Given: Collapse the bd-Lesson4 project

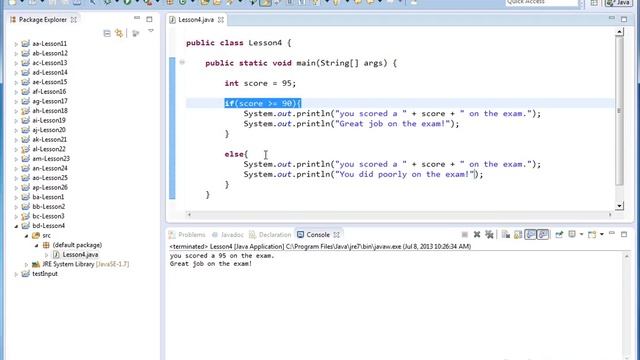Looking at the screenshot, I should [16, 226].
